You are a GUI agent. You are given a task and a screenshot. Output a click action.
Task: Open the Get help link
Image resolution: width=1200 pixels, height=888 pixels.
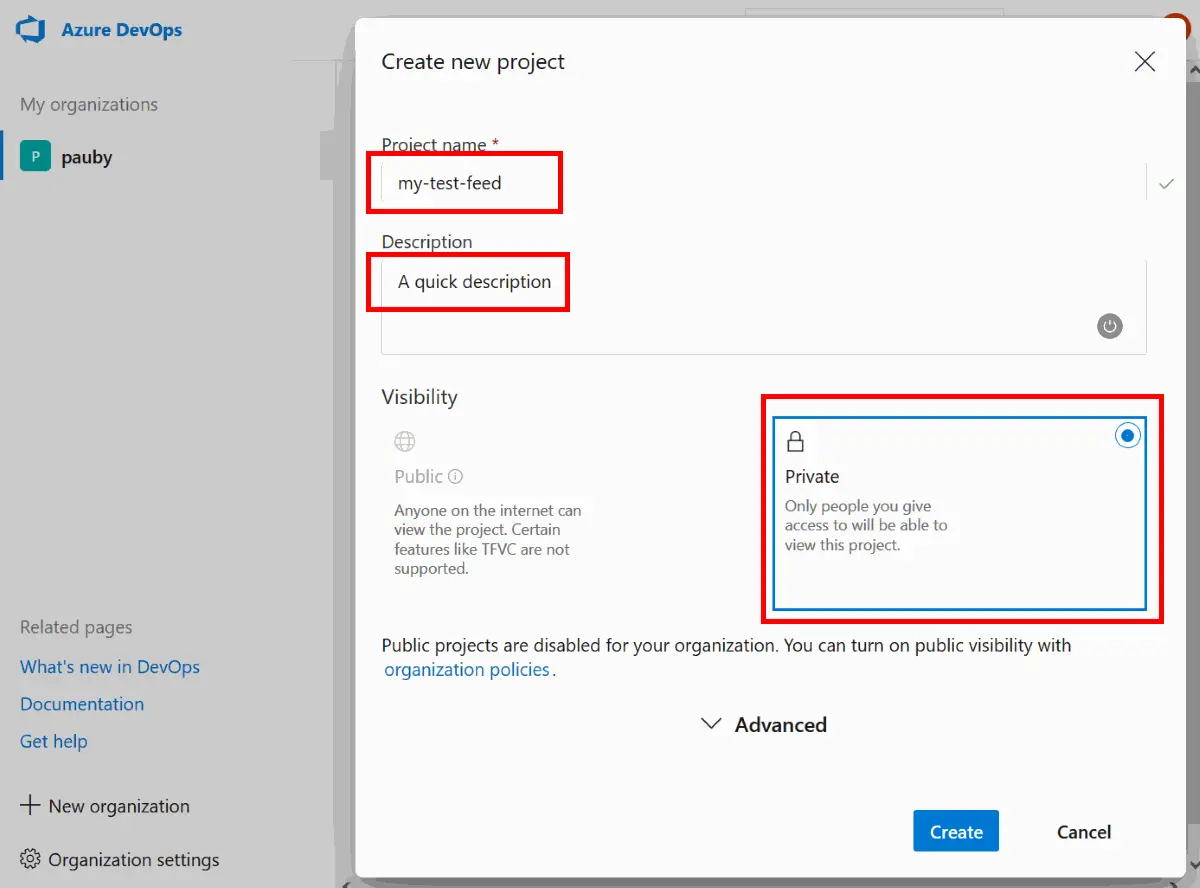click(54, 741)
